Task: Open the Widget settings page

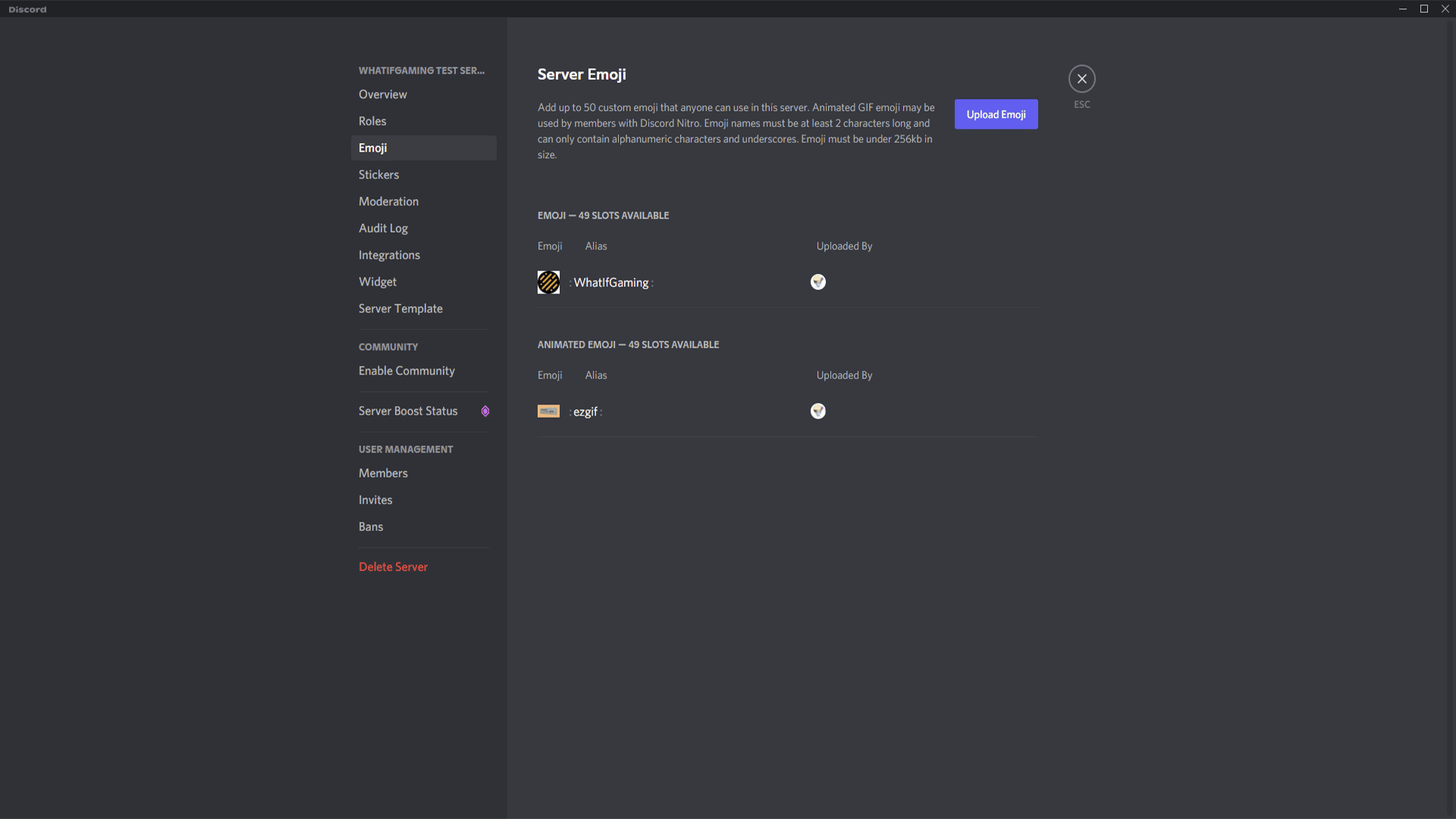Action: click(423, 282)
